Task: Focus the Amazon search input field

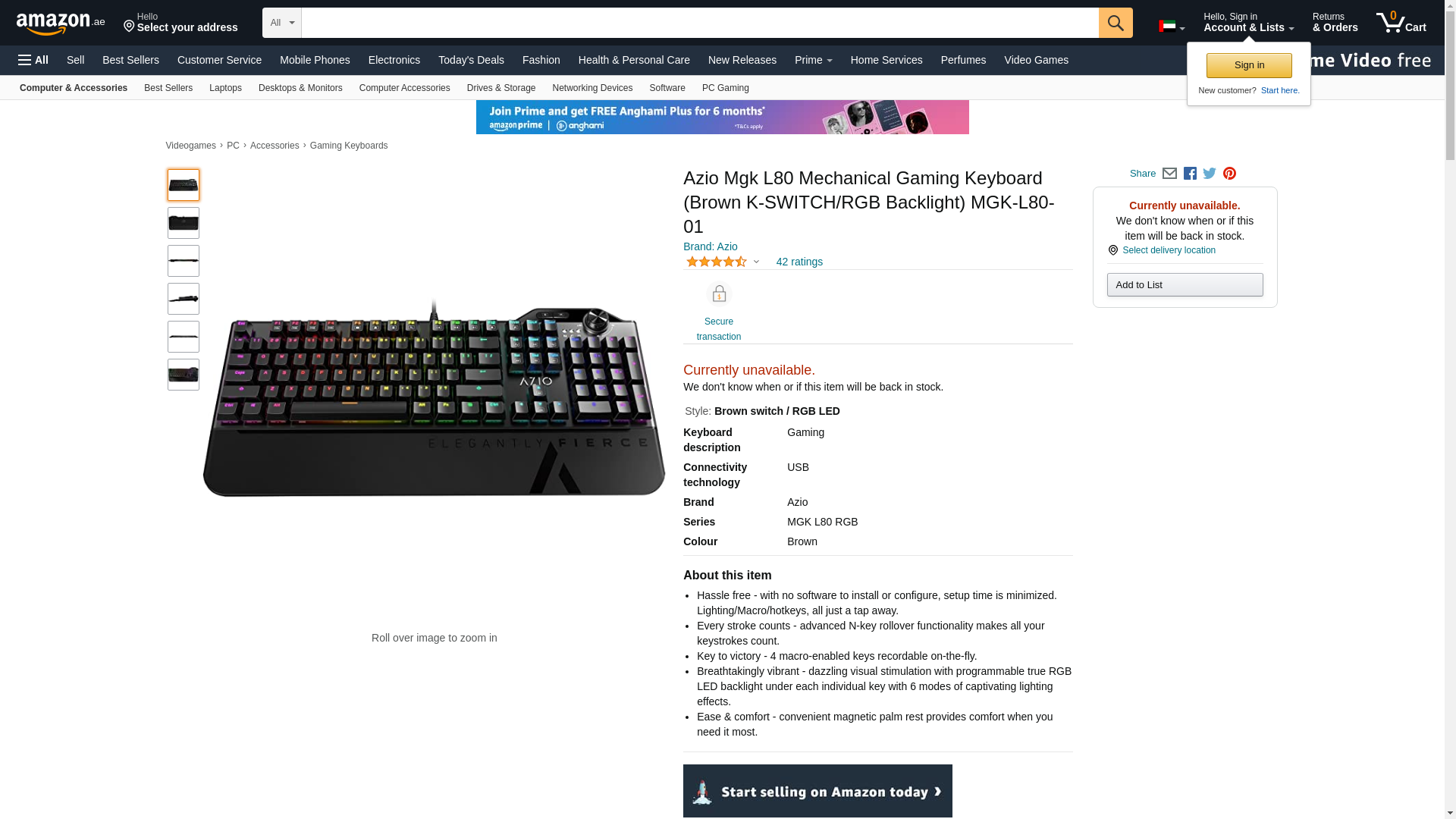Action: pos(700,23)
